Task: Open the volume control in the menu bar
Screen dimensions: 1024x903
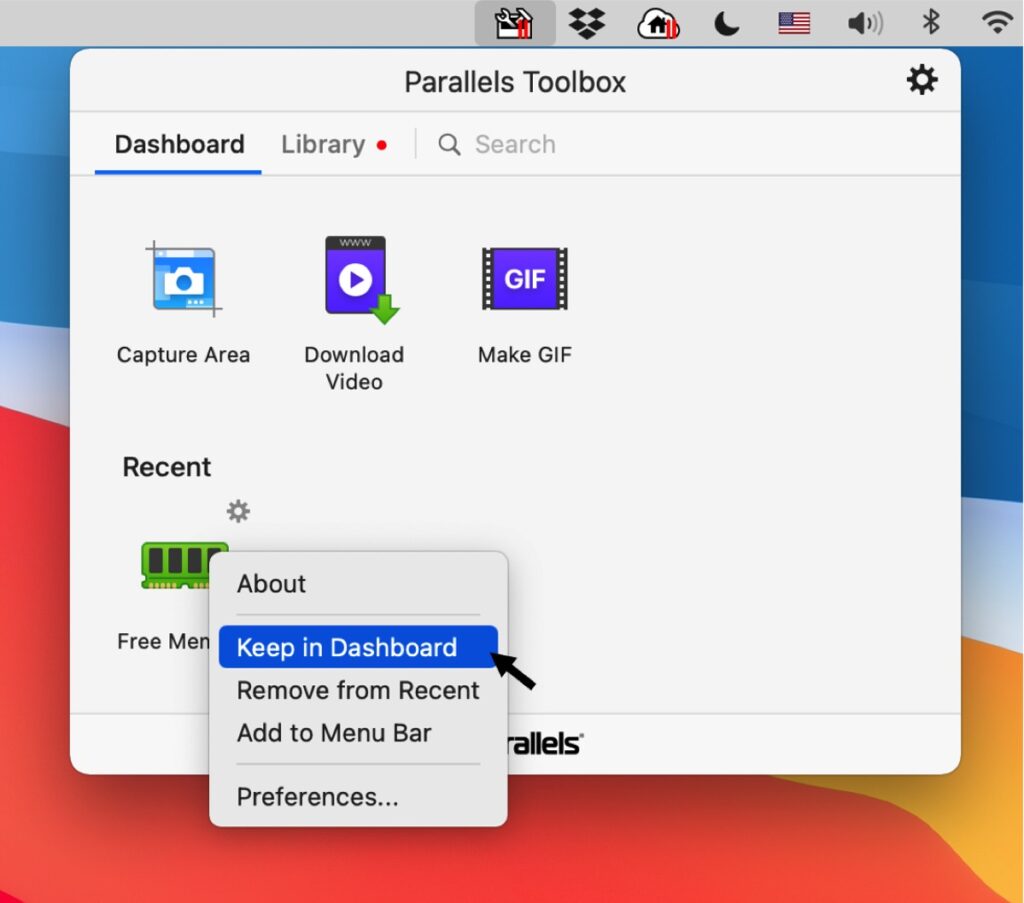Action: pyautogui.click(x=864, y=22)
